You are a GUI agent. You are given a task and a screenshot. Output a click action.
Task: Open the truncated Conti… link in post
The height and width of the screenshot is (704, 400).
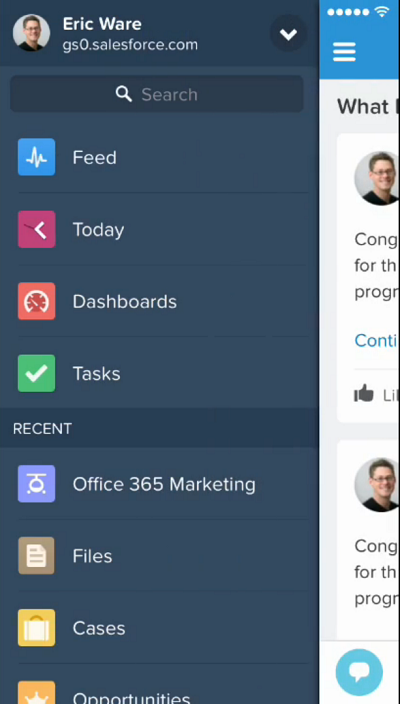376,341
